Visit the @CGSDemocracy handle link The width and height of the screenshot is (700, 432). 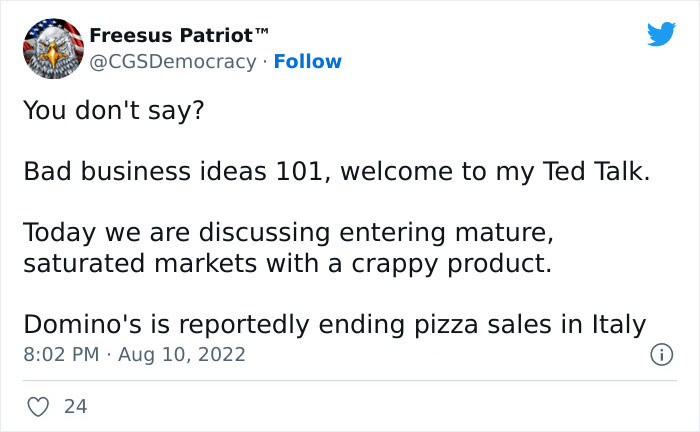tap(173, 61)
